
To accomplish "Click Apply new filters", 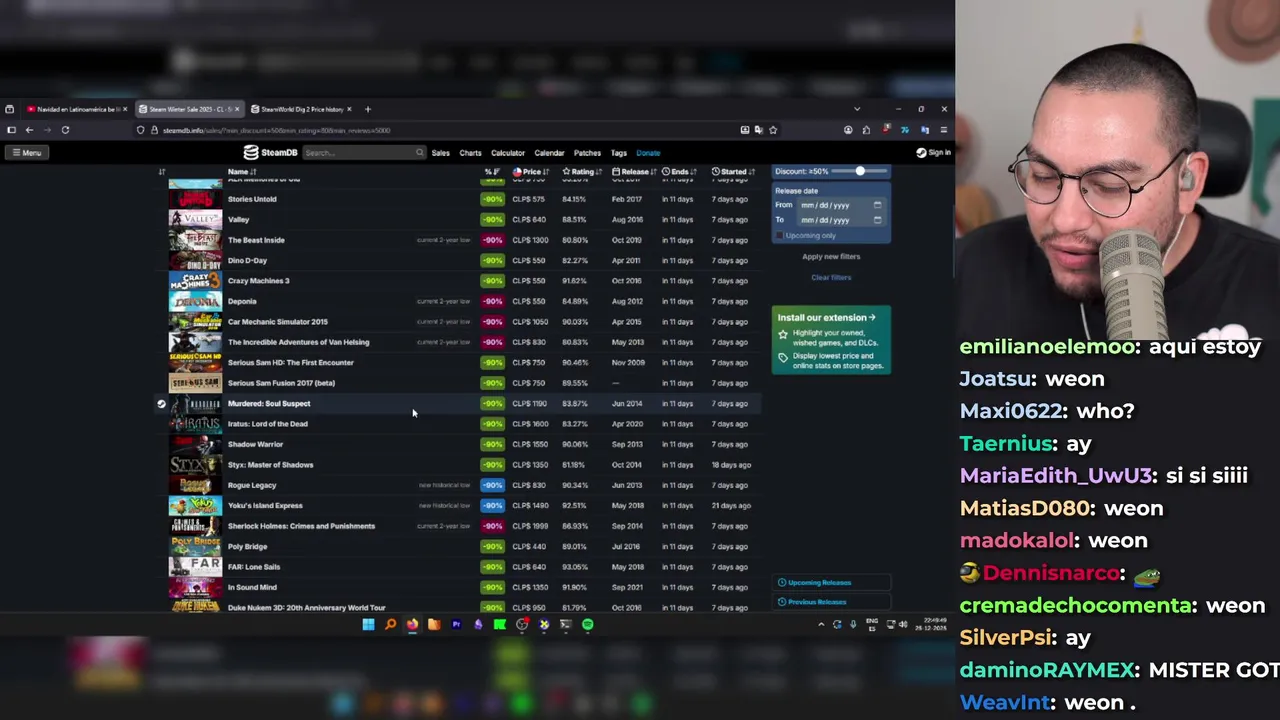I will pyautogui.click(x=831, y=257).
